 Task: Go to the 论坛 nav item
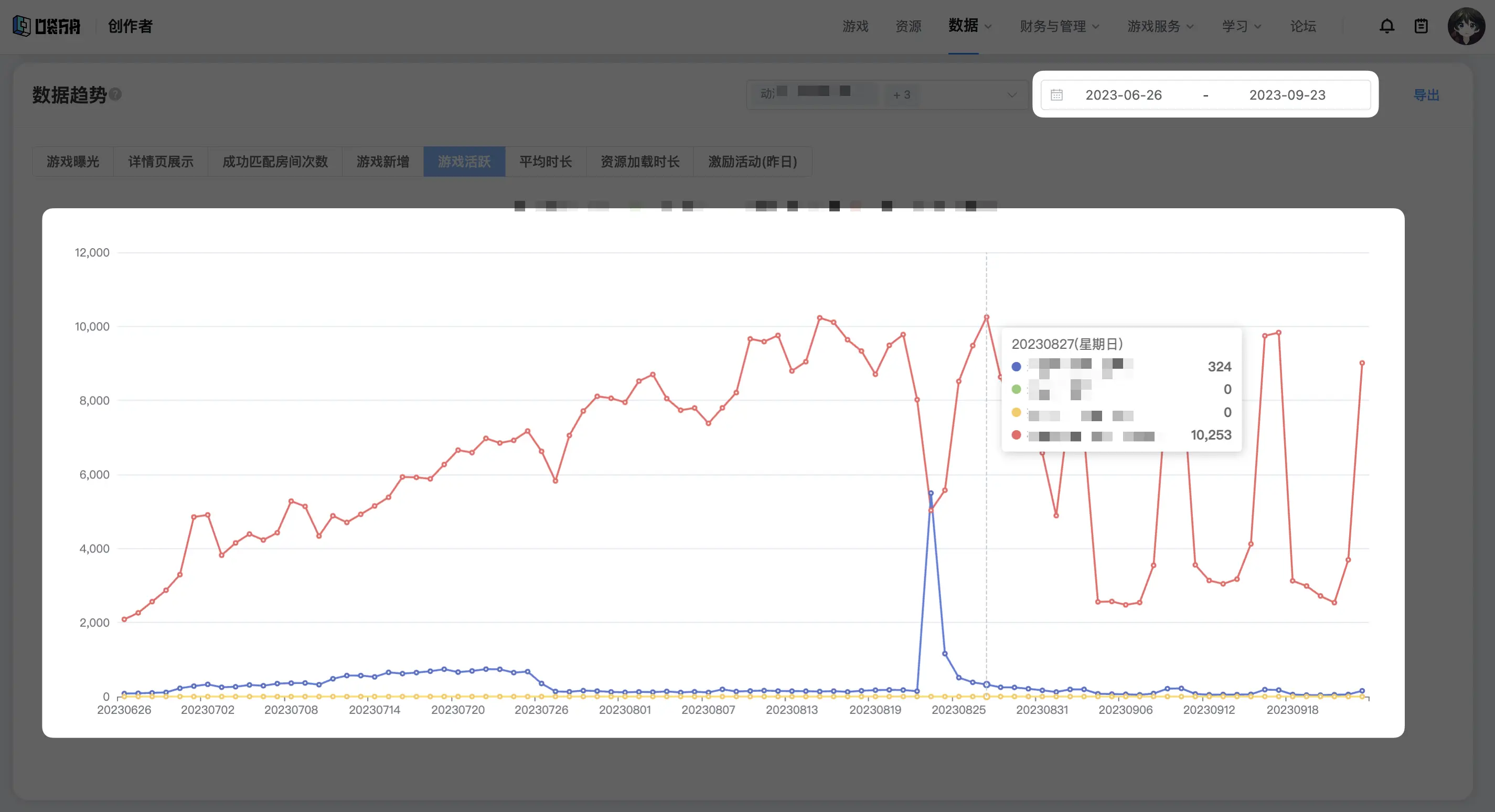[x=1303, y=26]
